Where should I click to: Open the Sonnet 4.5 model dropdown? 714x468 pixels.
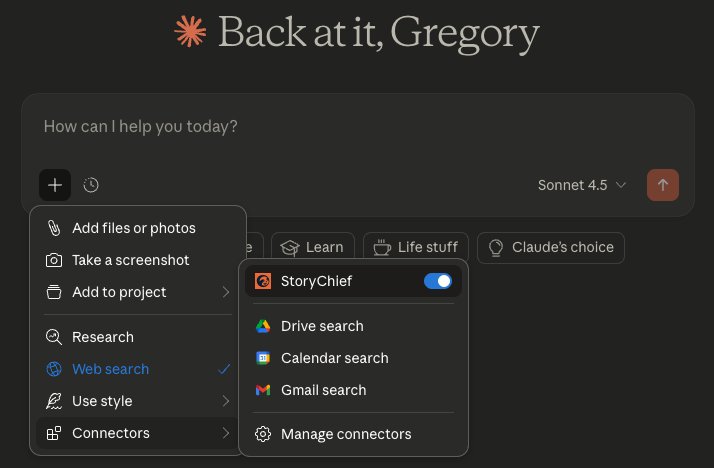582,185
